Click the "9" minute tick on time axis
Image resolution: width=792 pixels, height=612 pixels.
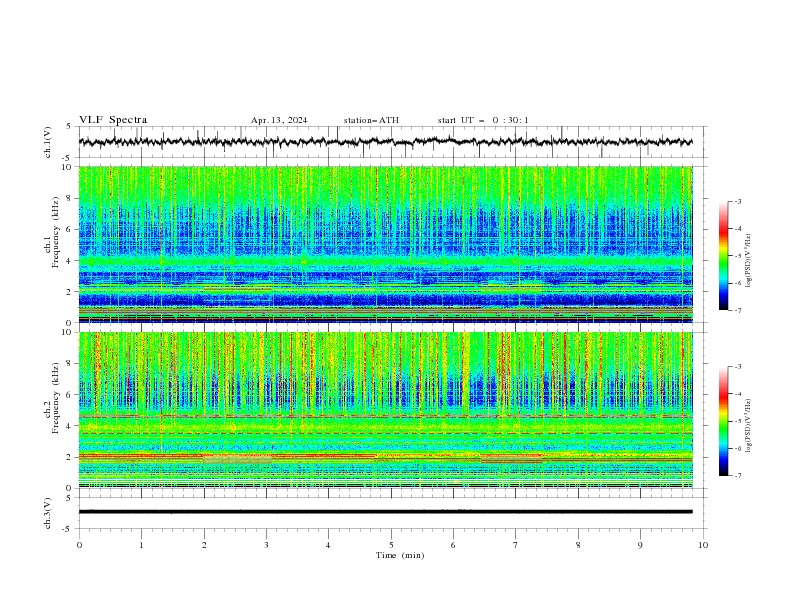coord(640,545)
